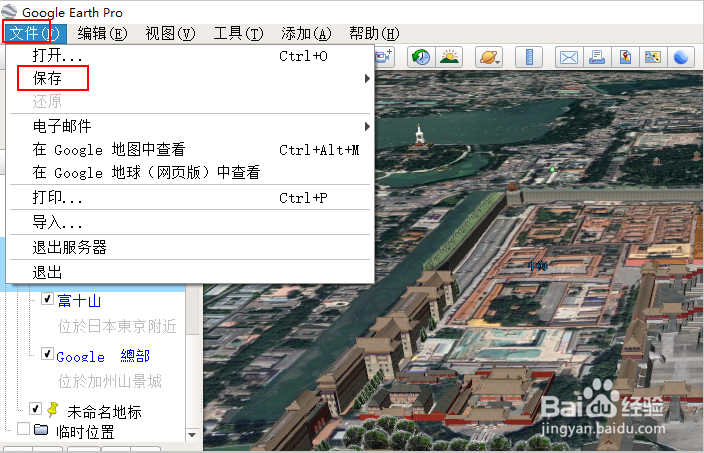Select the 未命名地标 tree item
Viewport: 704px width, 453px height.
pos(104,412)
